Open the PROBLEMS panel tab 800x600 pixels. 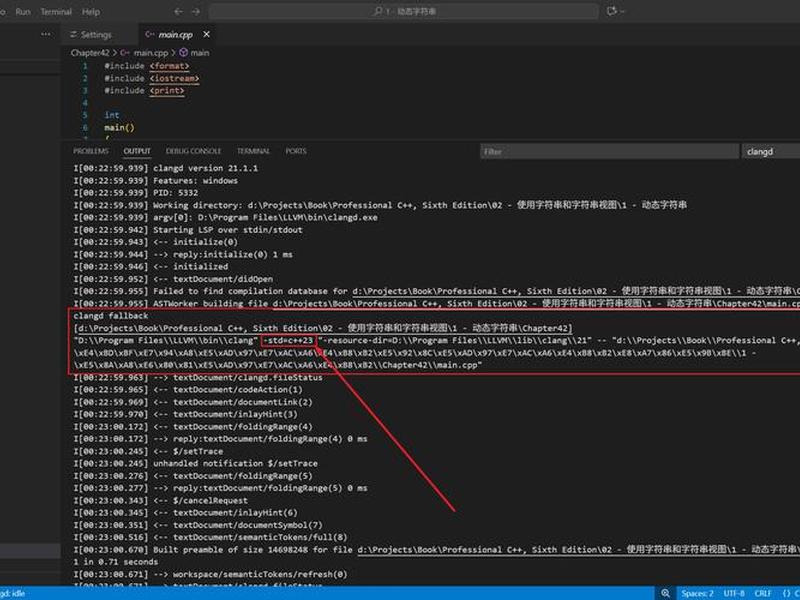coord(91,151)
